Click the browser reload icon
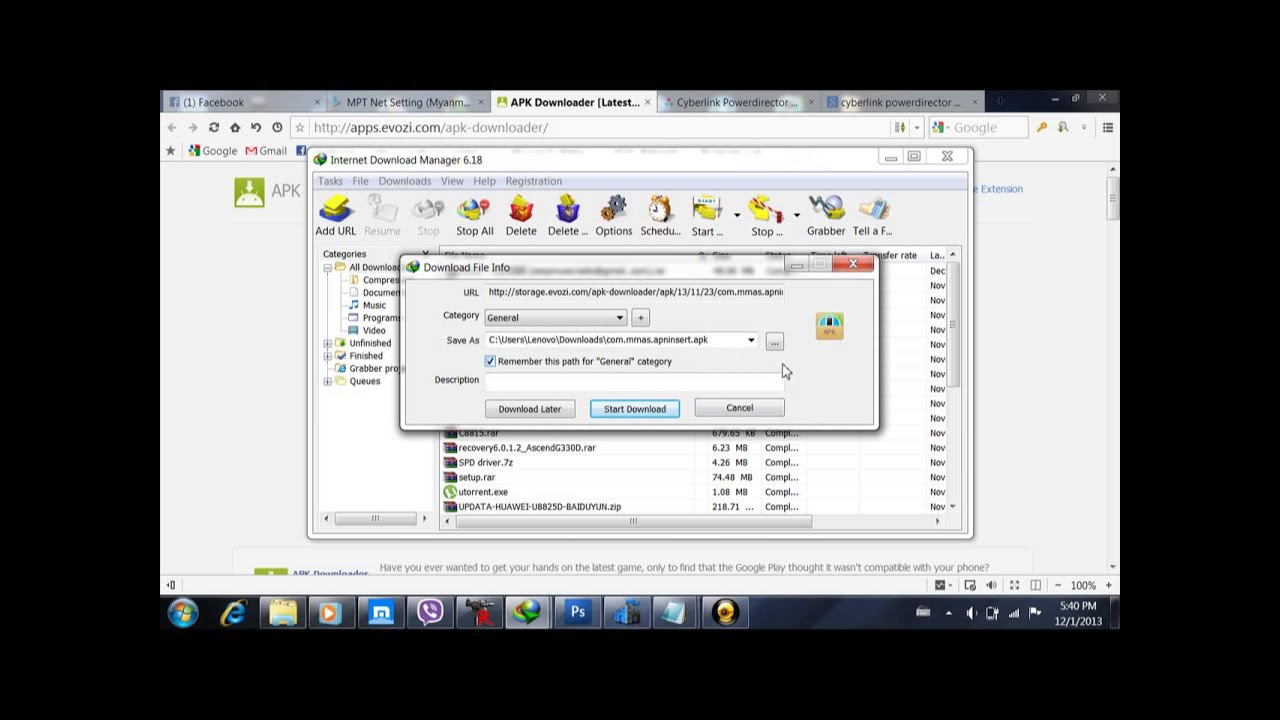The height and width of the screenshot is (720, 1280). click(213, 128)
